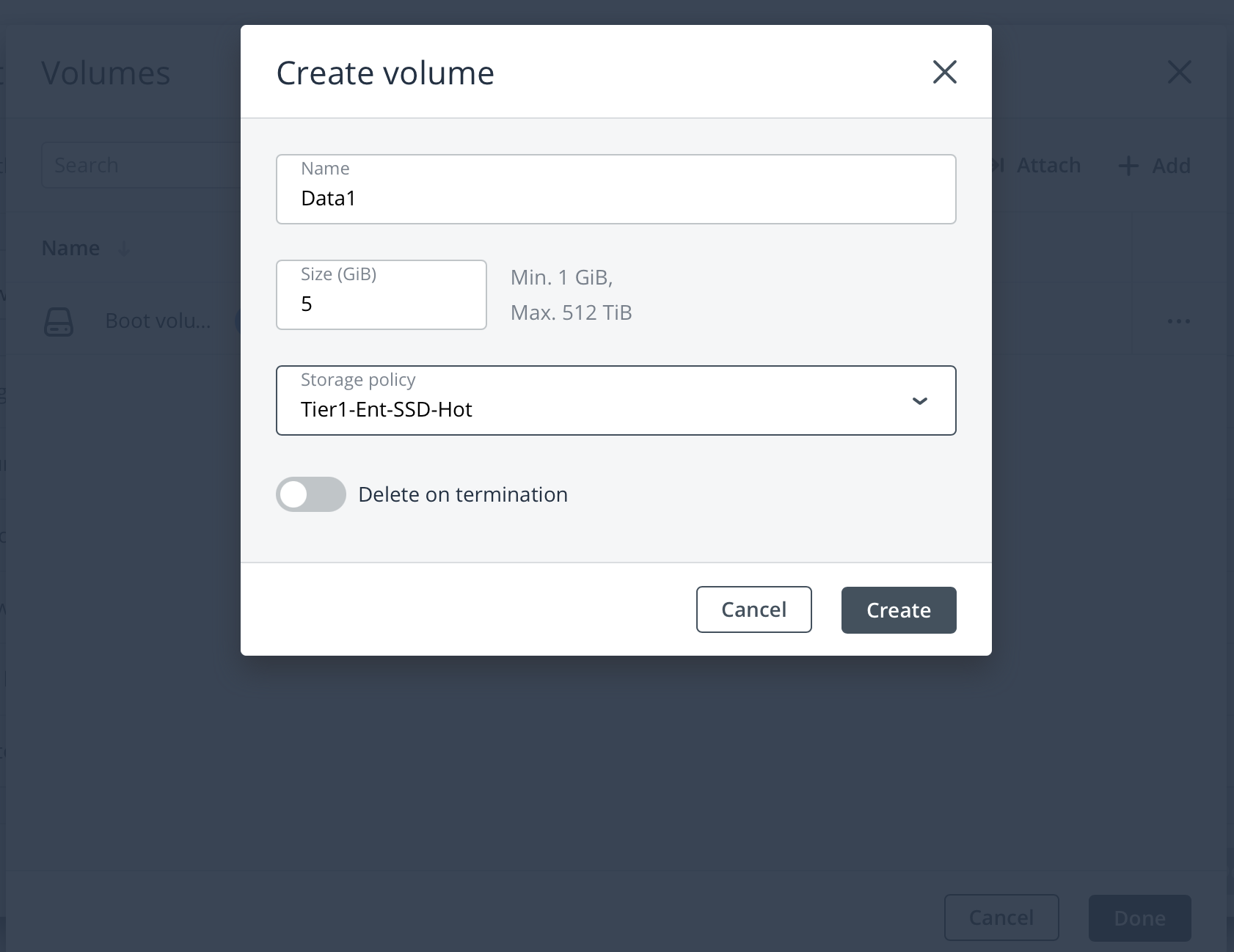
Task: Click the Name column header
Action: pos(70,249)
